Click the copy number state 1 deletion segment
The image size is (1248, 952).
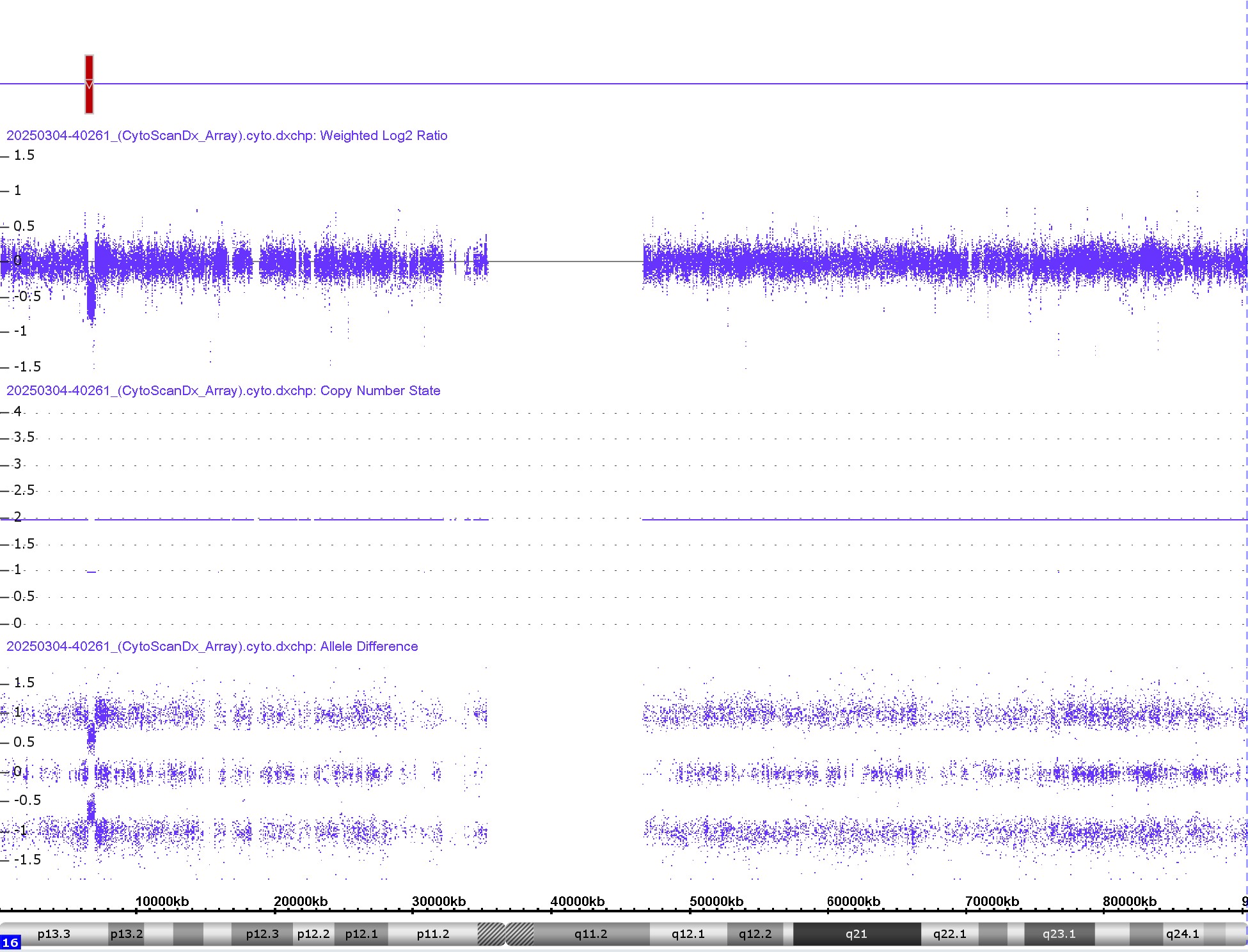pyautogui.click(x=91, y=572)
